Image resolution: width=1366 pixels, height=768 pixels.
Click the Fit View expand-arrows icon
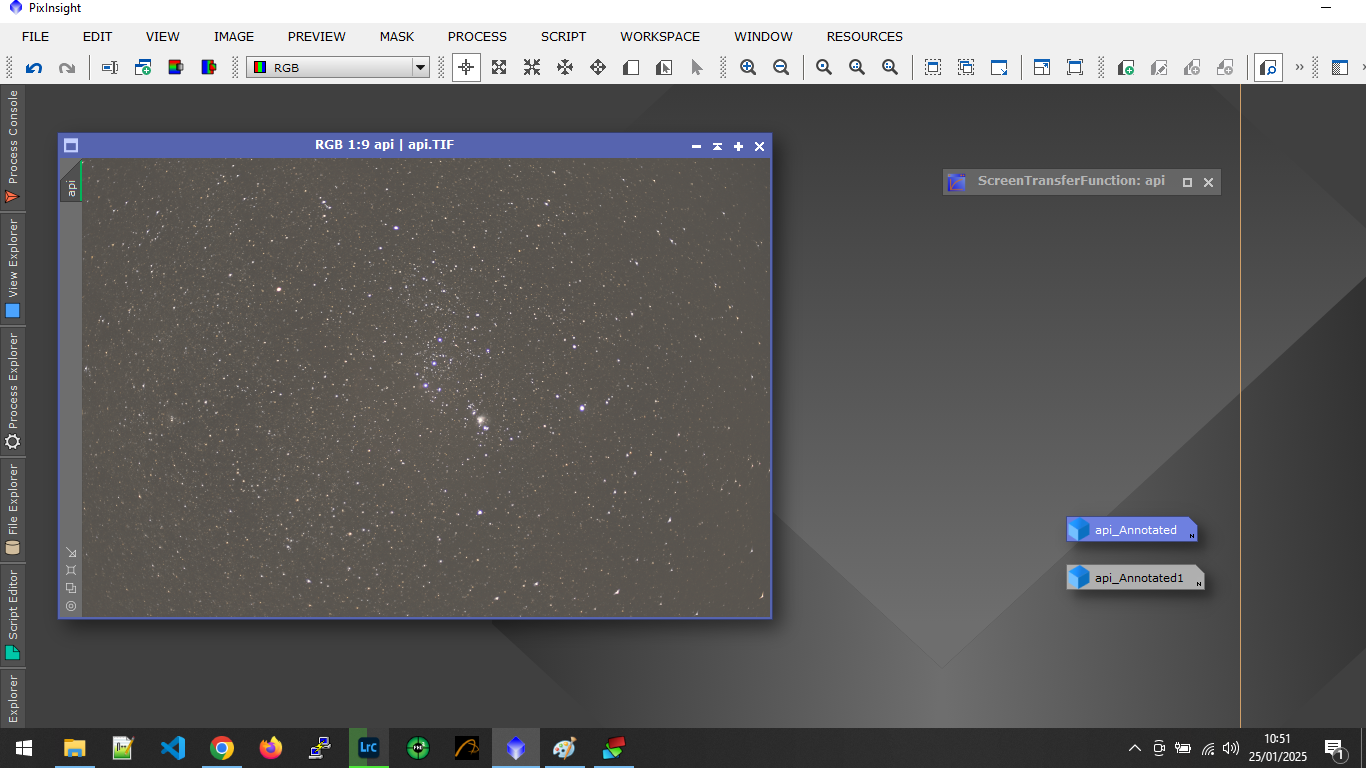pyautogui.click(x=499, y=68)
